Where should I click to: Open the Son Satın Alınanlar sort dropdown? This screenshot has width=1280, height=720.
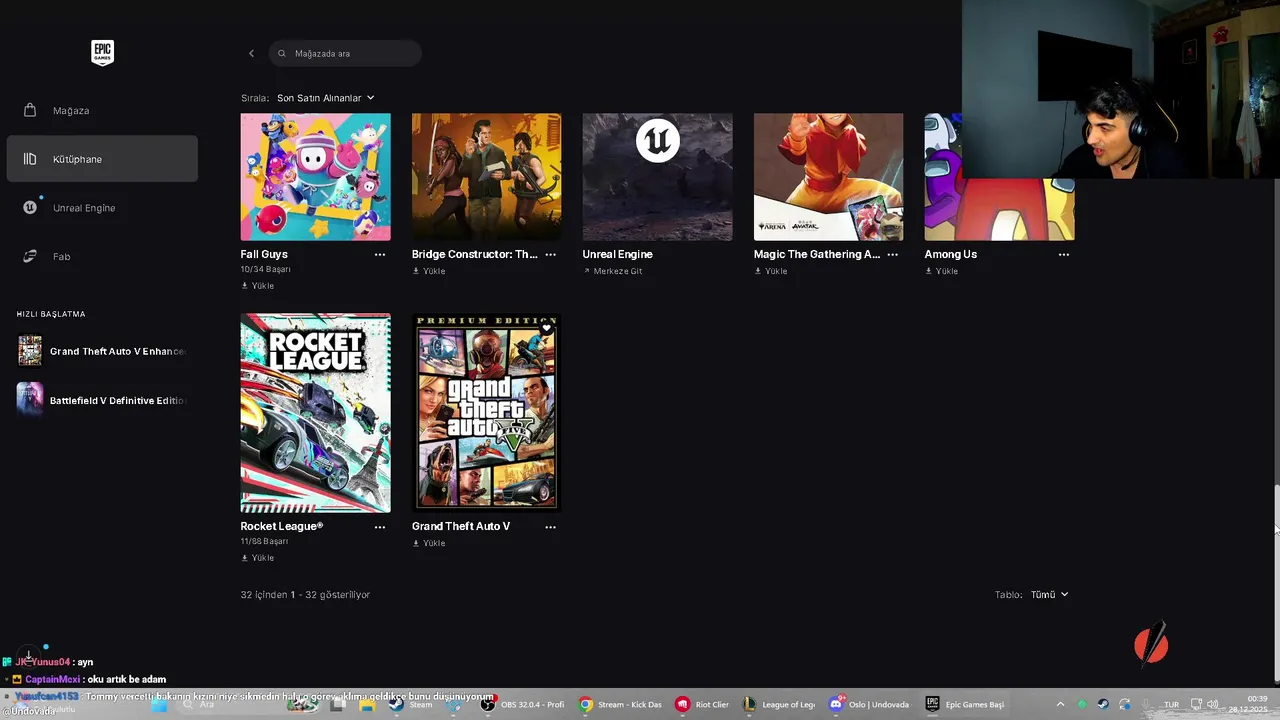tap(326, 98)
